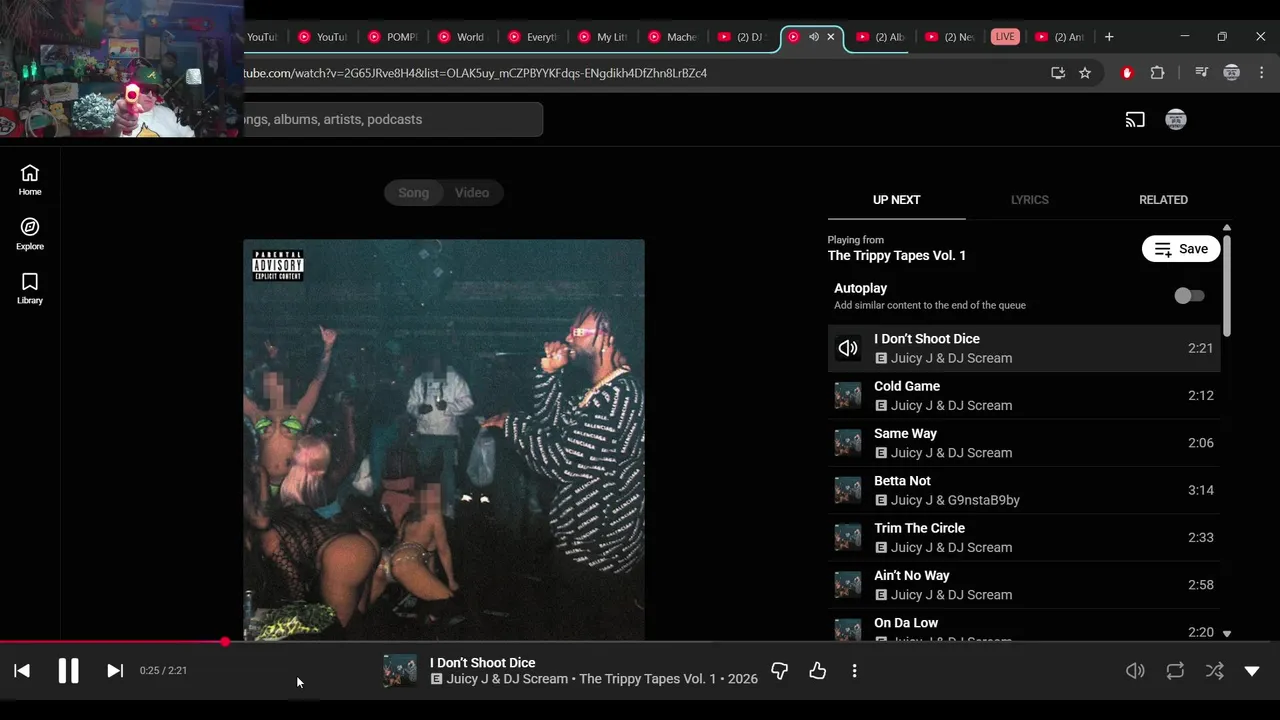Switch to the LIVE browser tab

(1005, 37)
